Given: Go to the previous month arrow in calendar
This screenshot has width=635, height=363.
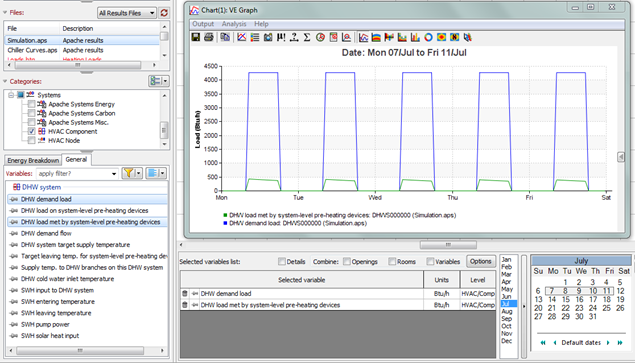Looking at the screenshot, I should [555, 343].
